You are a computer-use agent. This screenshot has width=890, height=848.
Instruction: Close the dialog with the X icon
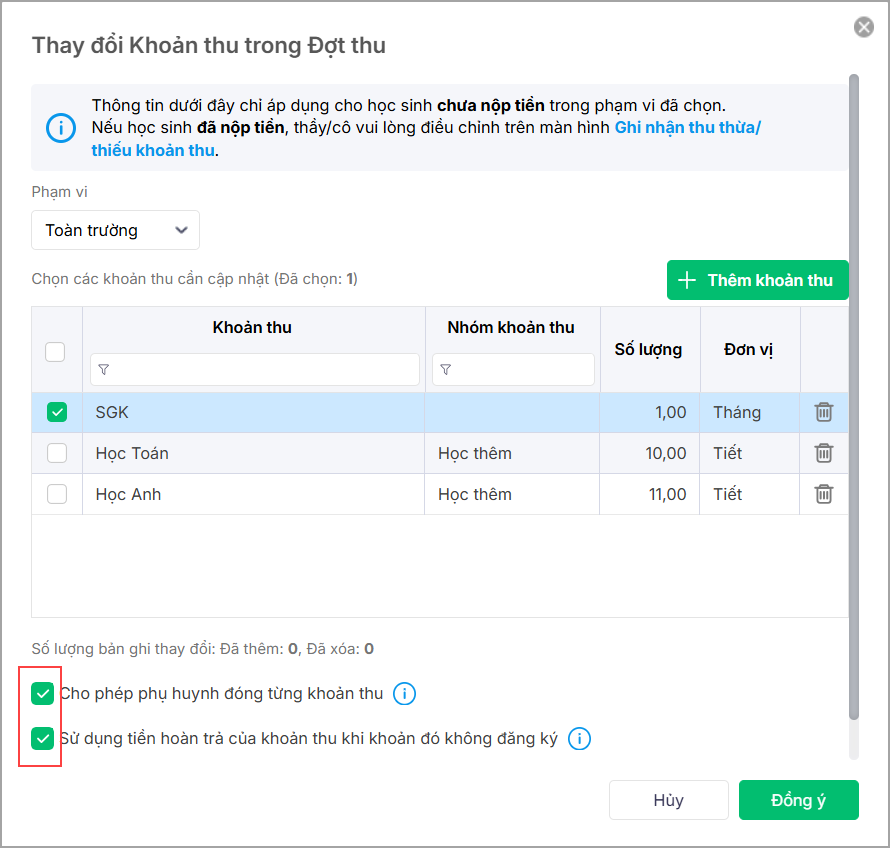coord(864,28)
